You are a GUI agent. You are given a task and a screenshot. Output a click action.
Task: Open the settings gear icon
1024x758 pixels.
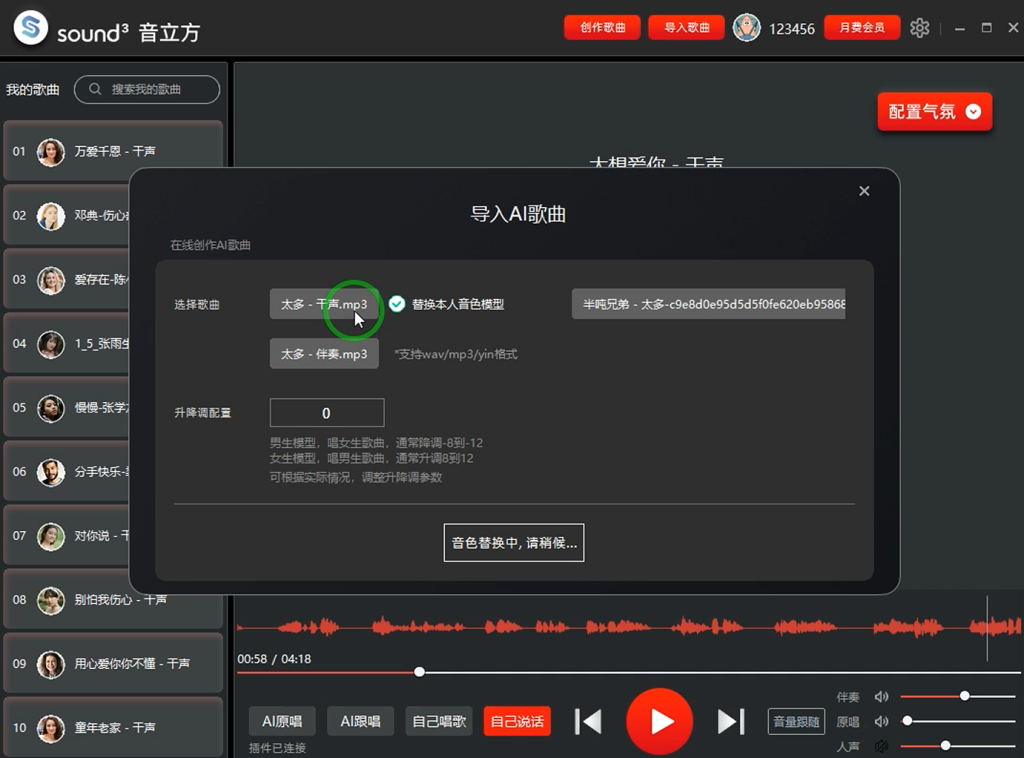coord(920,28)
